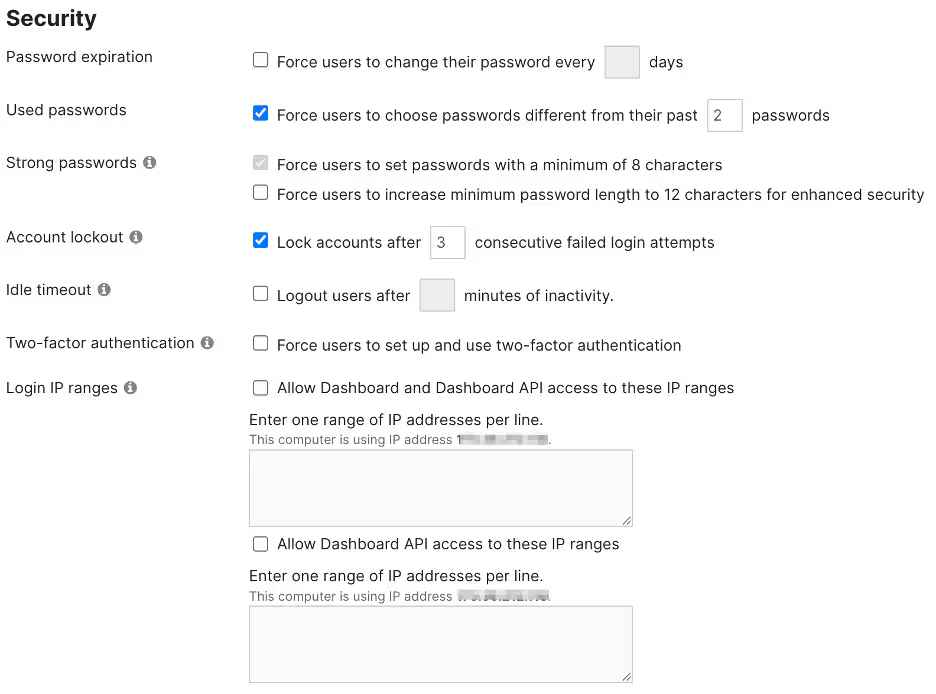936x694 pixels.
Task: Disable the Lock accounts after failed attempts checkbox
Action: (260, 240)
